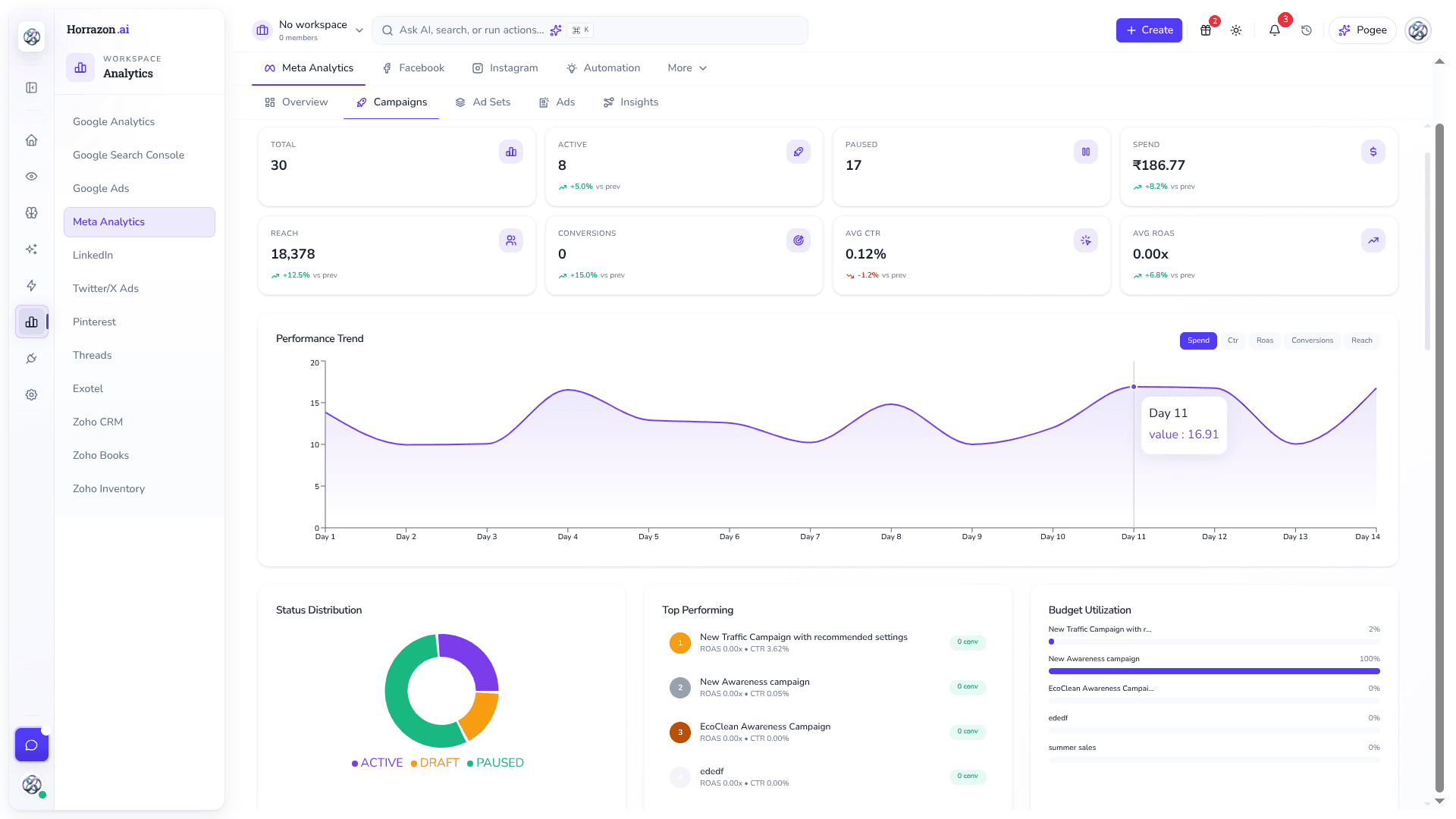1456x819 pixels.
Task: Switch to the Automation tab
Action: point(604,68)
